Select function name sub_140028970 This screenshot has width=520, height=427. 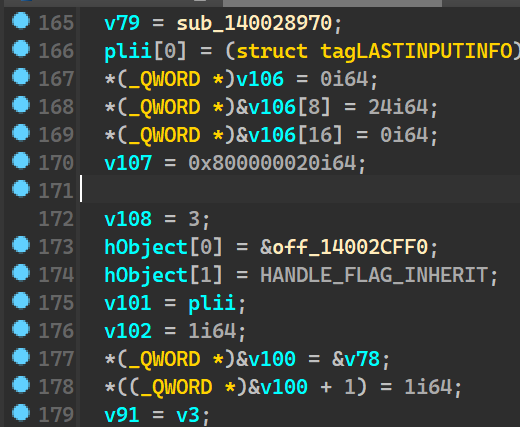coord(255,23)
